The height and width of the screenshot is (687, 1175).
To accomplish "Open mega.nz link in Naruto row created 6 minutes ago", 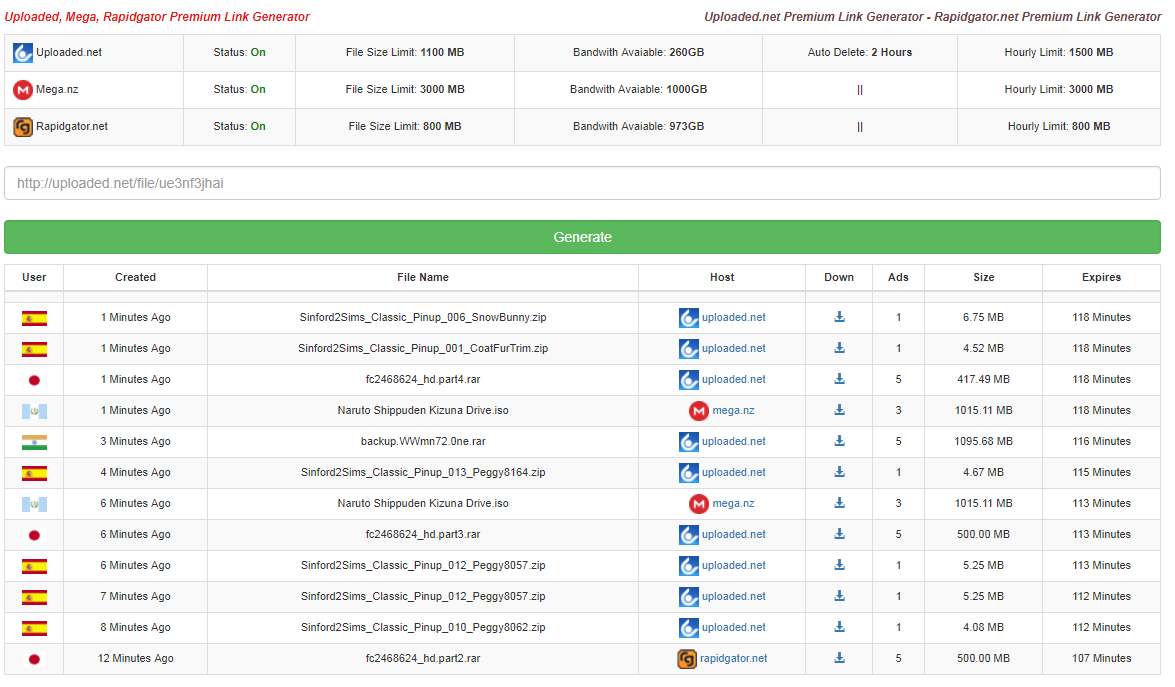I will click(733, 503).
